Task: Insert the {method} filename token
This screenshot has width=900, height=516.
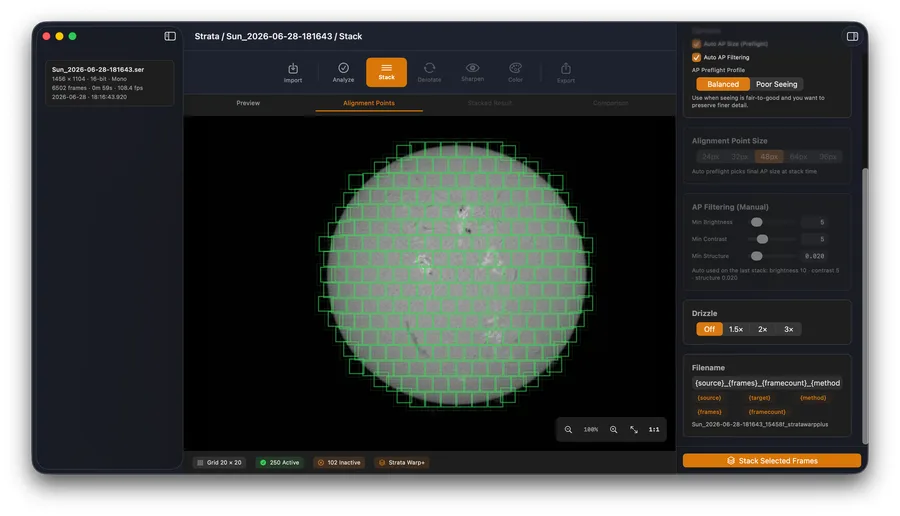Action: tap(813, 398)
